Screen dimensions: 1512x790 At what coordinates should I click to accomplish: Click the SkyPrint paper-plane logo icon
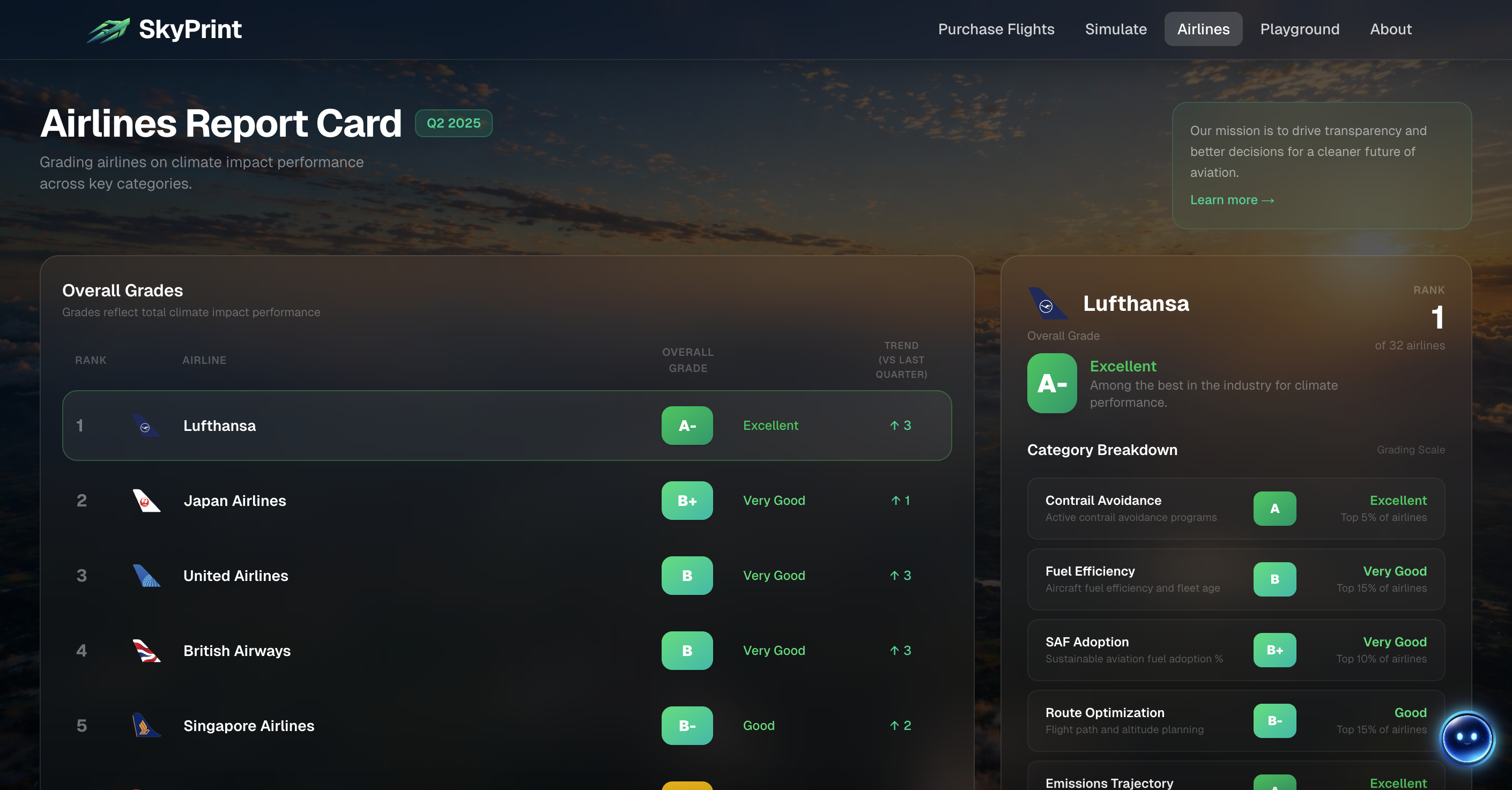point(109,30)
